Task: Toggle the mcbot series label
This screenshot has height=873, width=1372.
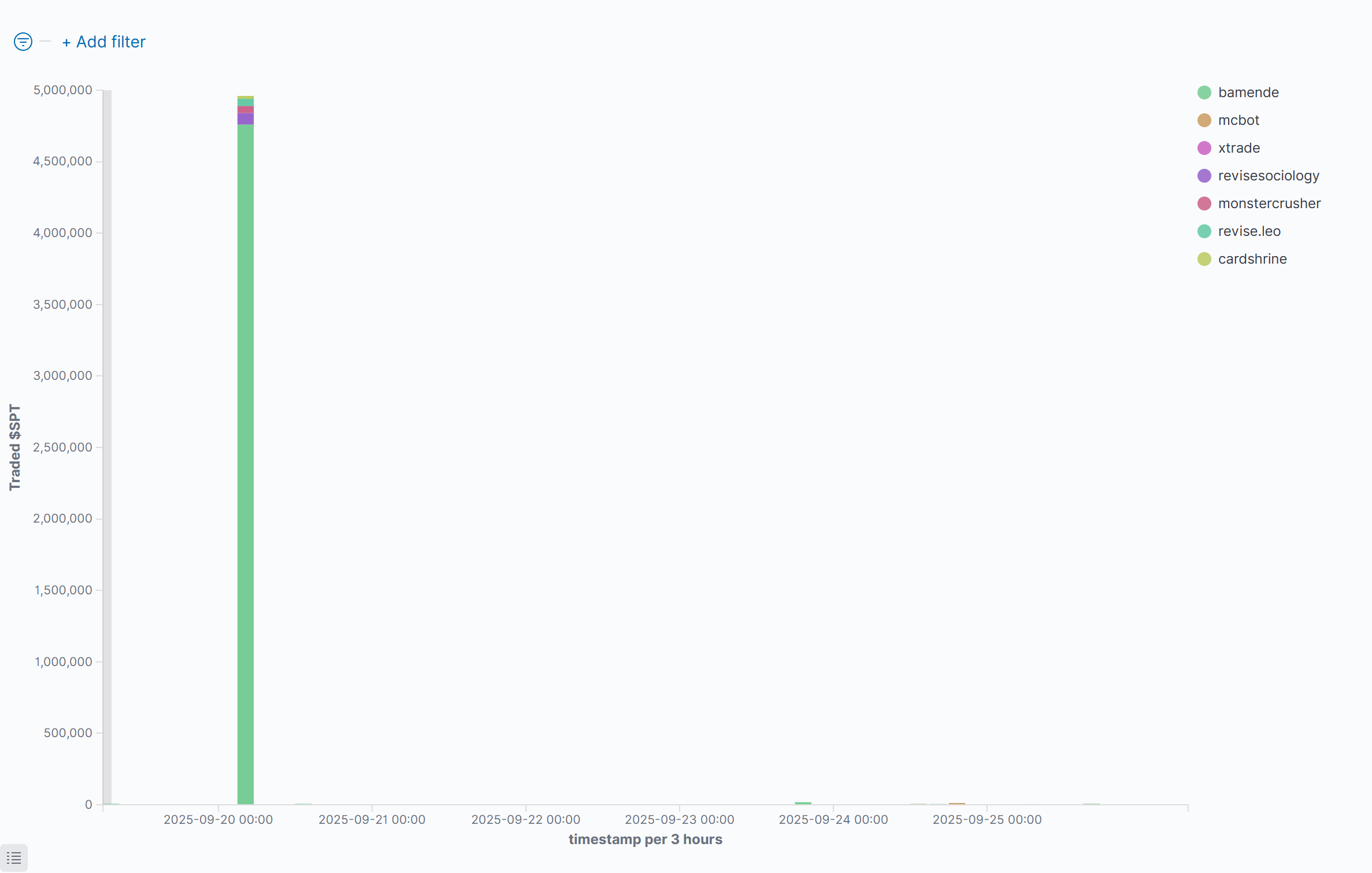Action: coord(1238,120)
